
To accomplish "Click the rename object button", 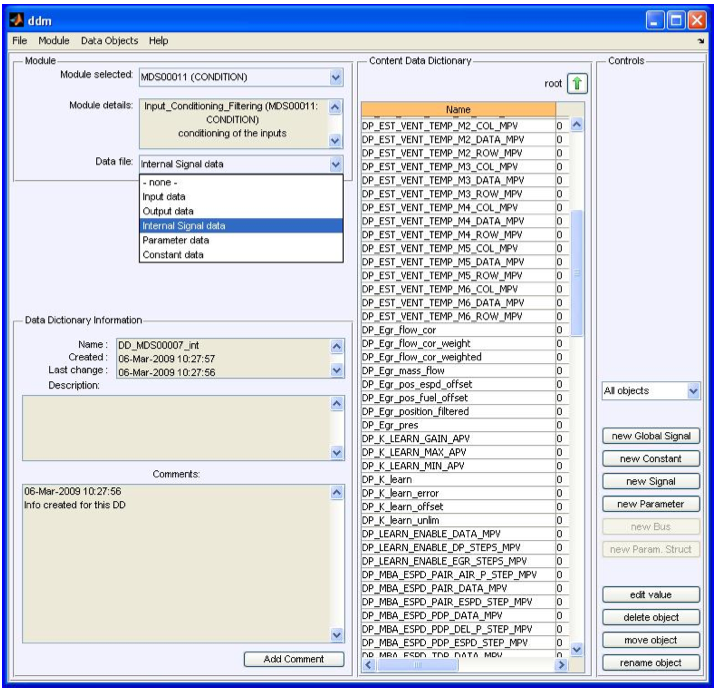I will tap(651, 663).
